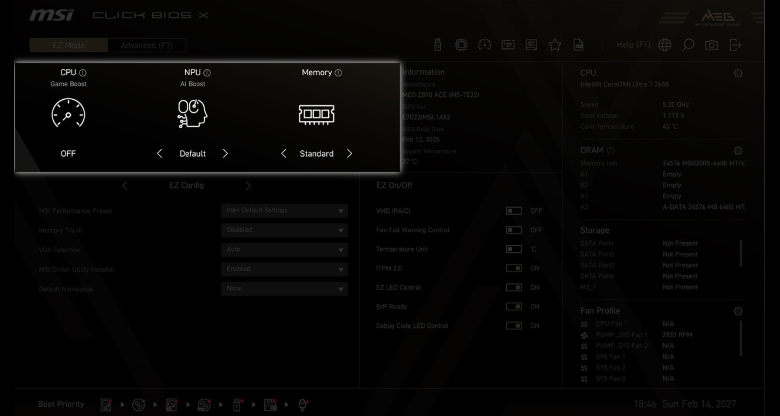Toggle Debug Code LED Control switch

tap(514, 326)
